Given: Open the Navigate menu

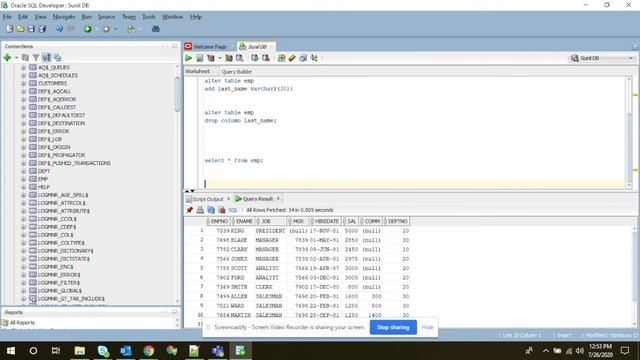Looking at the screenshot, I should click(x=64, y=17).
